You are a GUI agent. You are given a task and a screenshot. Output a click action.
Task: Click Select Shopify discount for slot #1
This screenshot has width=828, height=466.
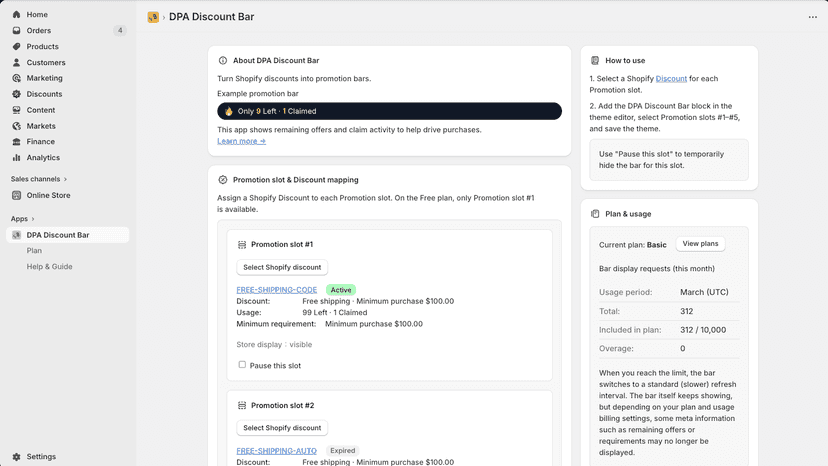point(282,267)
